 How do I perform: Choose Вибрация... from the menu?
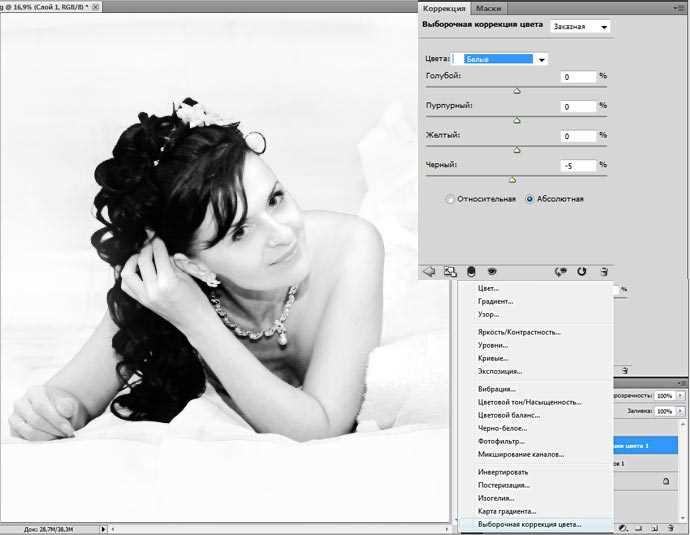tap(497, 389)
